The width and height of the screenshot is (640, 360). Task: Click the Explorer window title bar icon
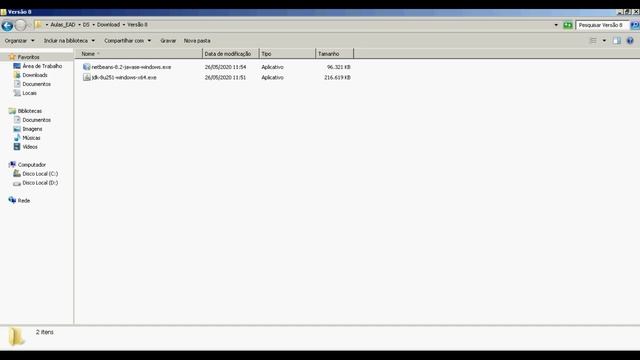3,12
